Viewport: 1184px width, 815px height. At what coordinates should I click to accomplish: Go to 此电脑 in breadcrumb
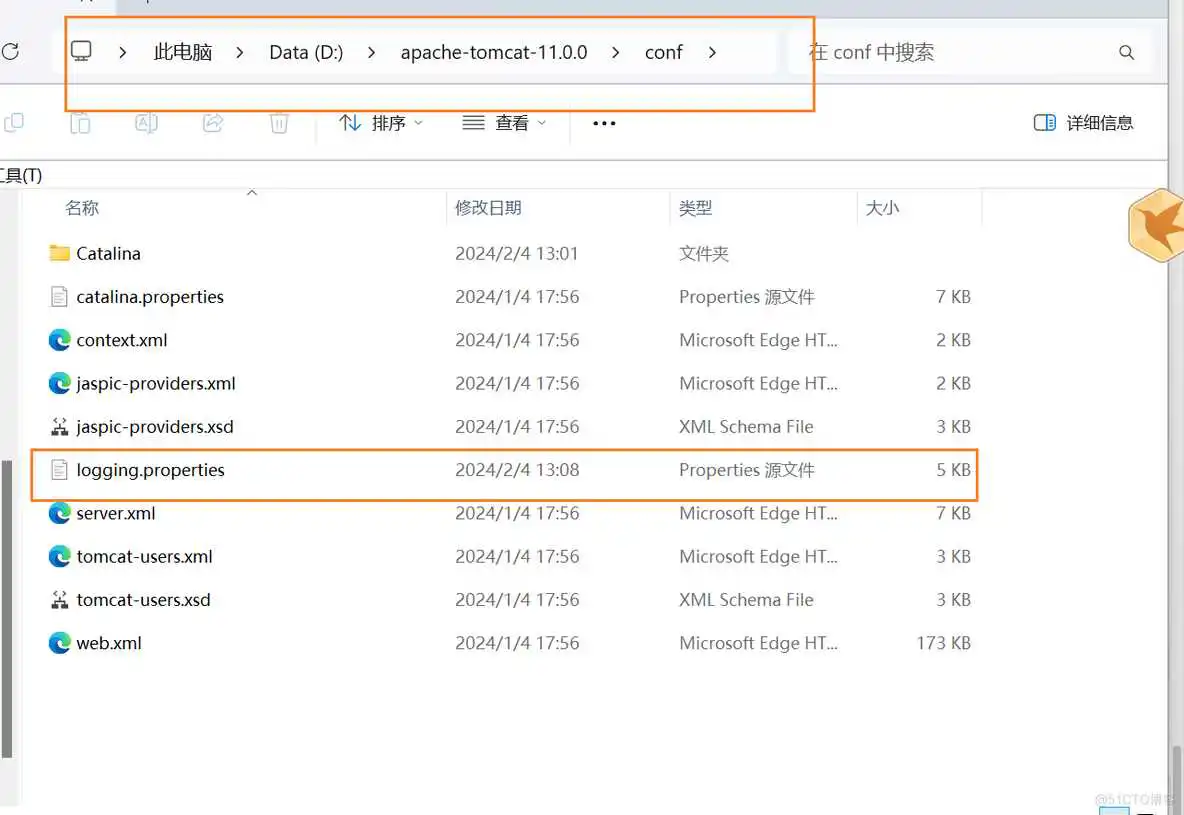183,52
